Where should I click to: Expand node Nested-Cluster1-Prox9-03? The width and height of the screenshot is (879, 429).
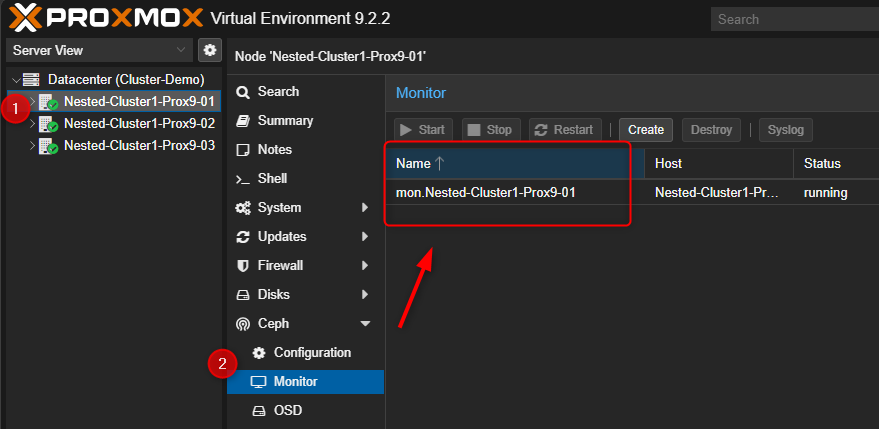(33, 146)
